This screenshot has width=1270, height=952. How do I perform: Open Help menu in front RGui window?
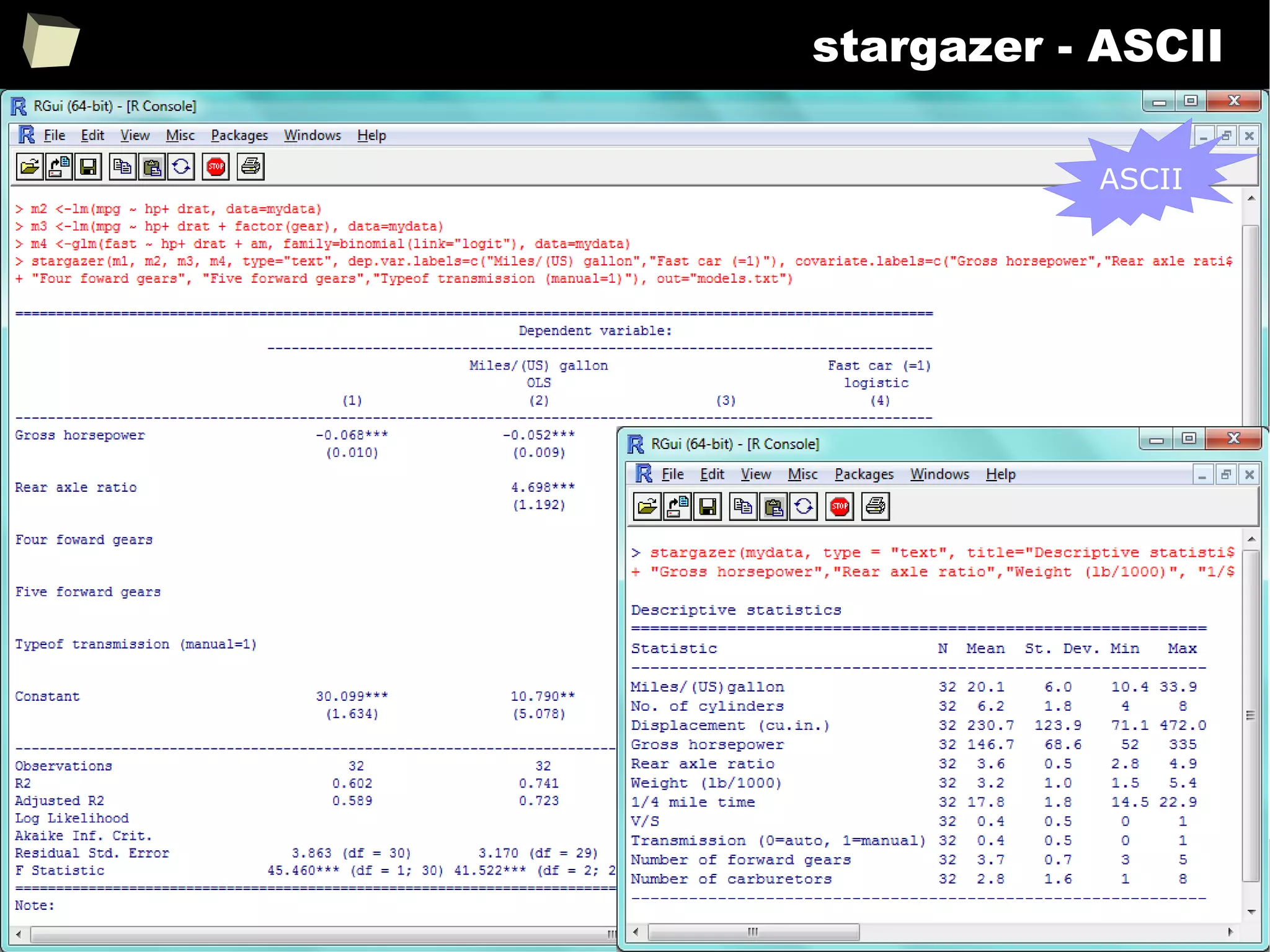1001,474
